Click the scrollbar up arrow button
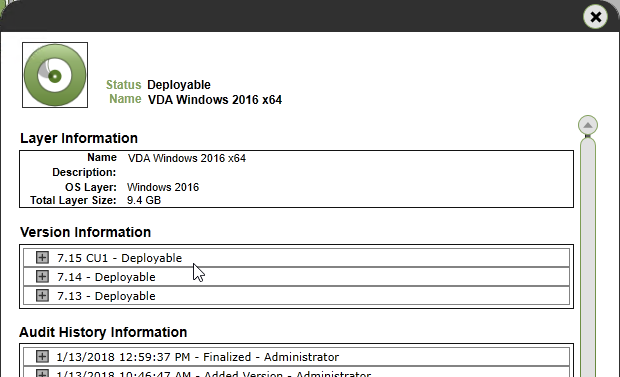 coord(588,125)
